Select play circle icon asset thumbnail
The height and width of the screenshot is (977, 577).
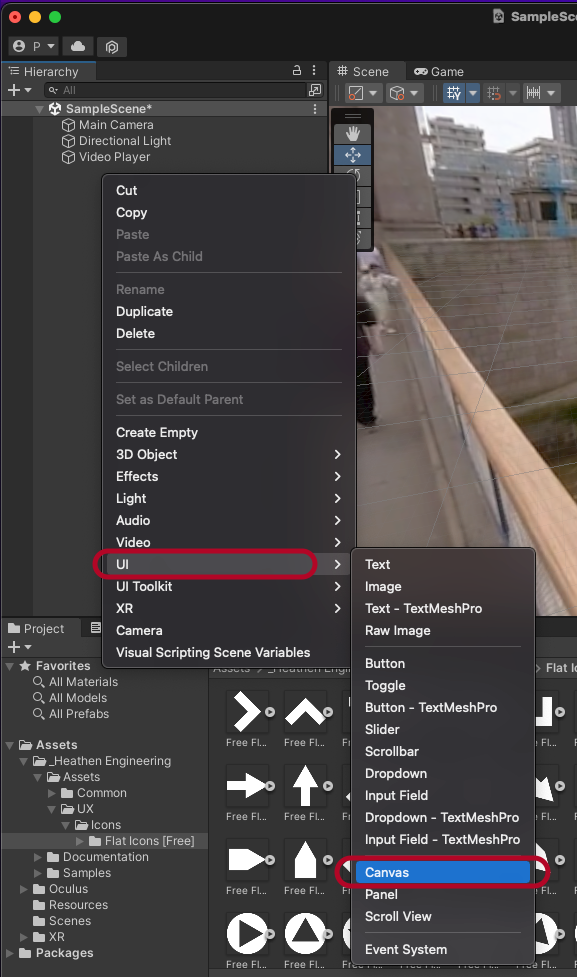pos(247,933)
